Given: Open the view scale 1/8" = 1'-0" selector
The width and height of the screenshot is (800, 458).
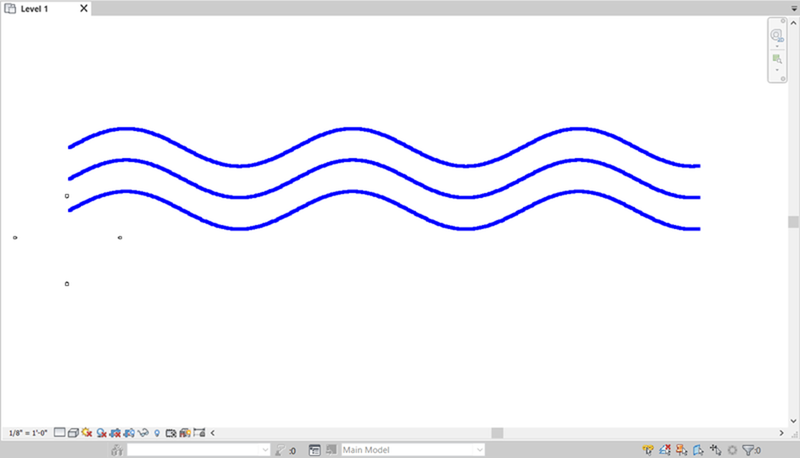Looking at the screenshot, I should [x=28, y=433].
